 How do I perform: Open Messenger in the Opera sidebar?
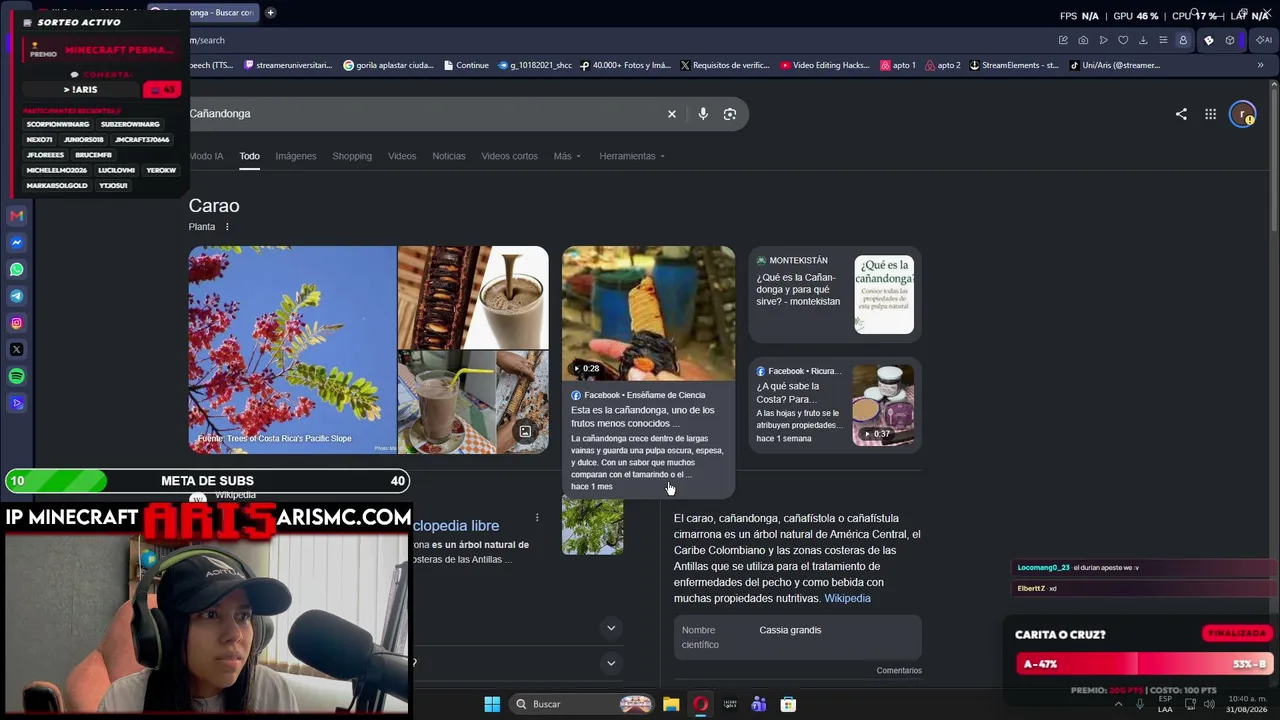(16, 243)
